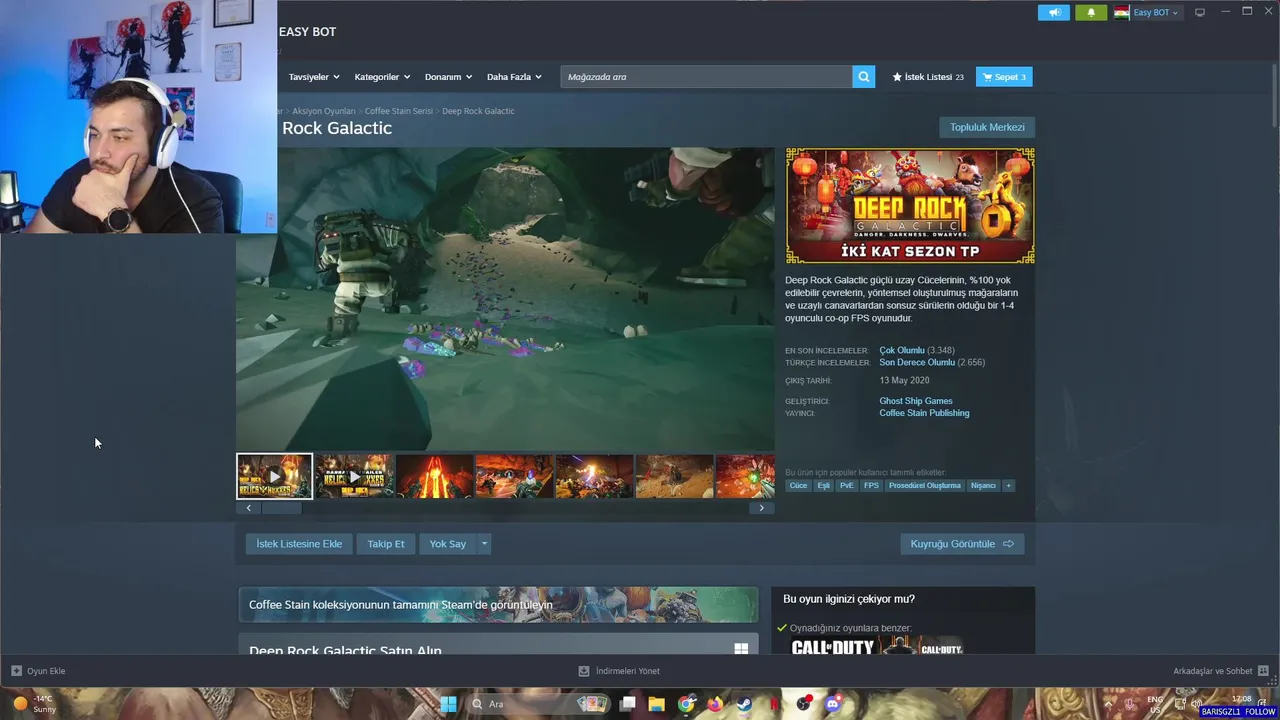Screen dimensions: 1280x720
Task: Show more tags with the plus button
Action: (1008, 486)
